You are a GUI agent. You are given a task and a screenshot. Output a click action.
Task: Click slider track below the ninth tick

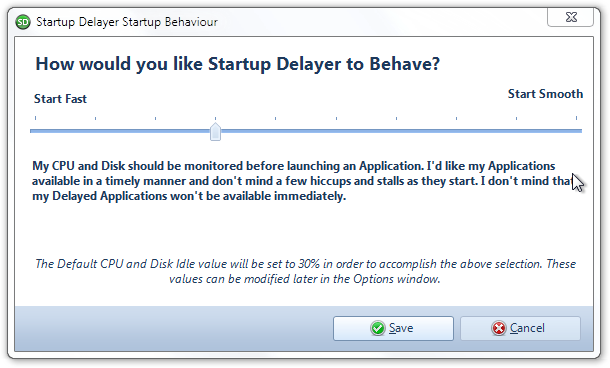pyautogui.click(x=516, y=131)
